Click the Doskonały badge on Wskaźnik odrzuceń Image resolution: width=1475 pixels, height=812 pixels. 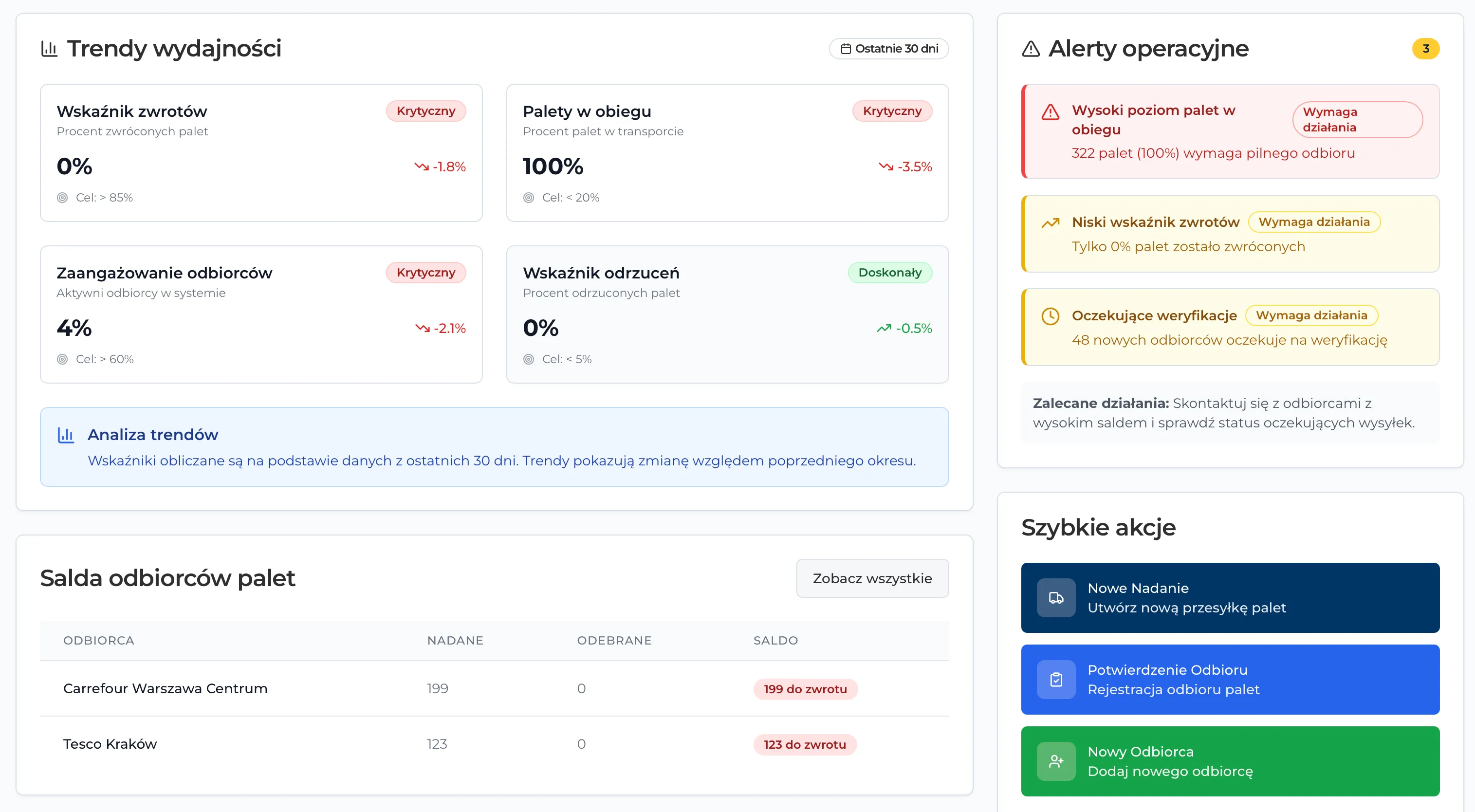(889, 273)
